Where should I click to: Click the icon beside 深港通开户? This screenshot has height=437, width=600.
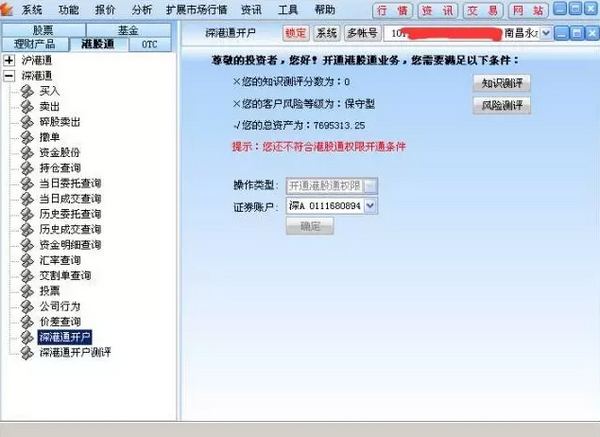[x=27, y=337]
